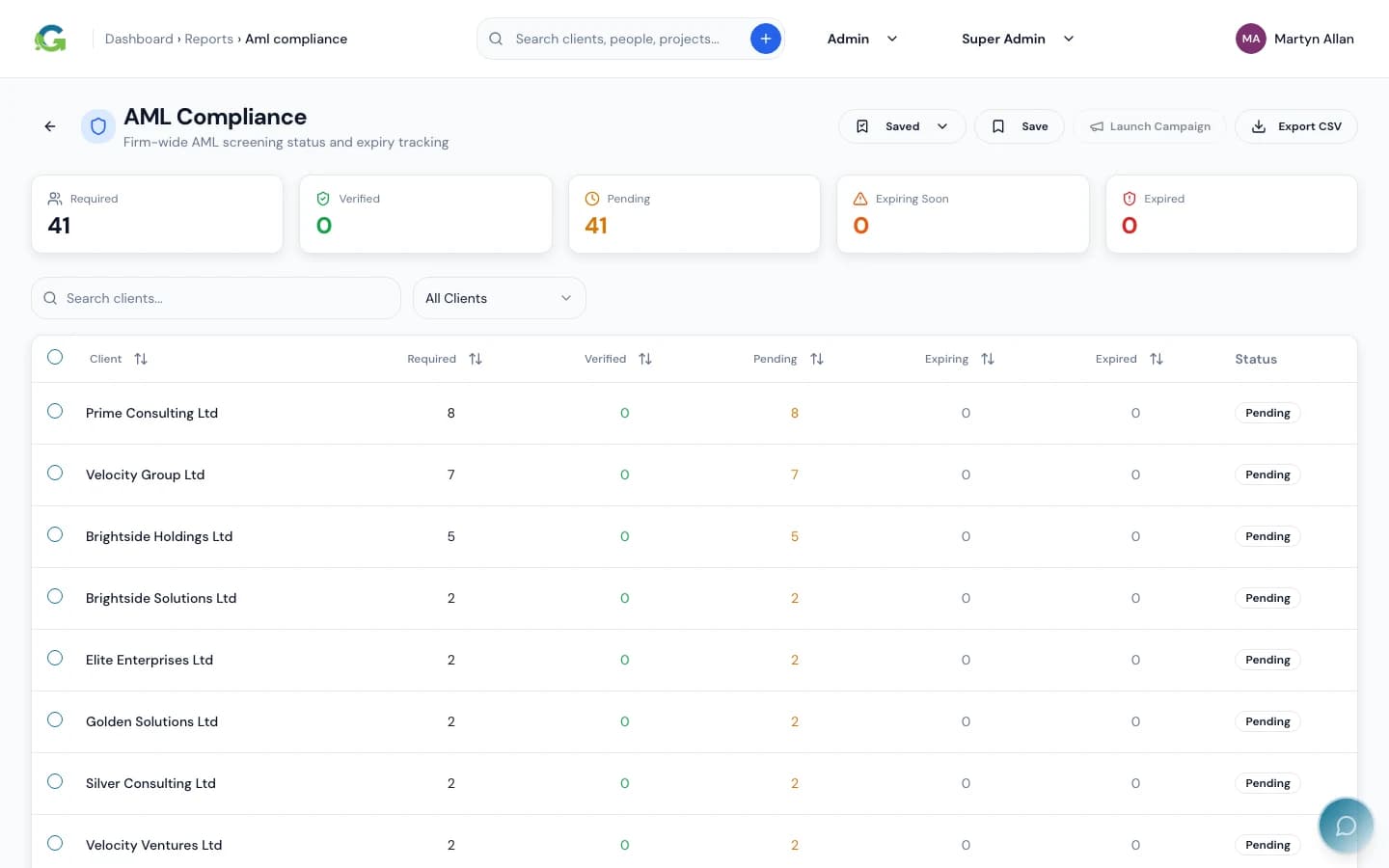
Task: Expand the Saved reports dropdown
Action: pyautogui.click(x=902, y=126)
